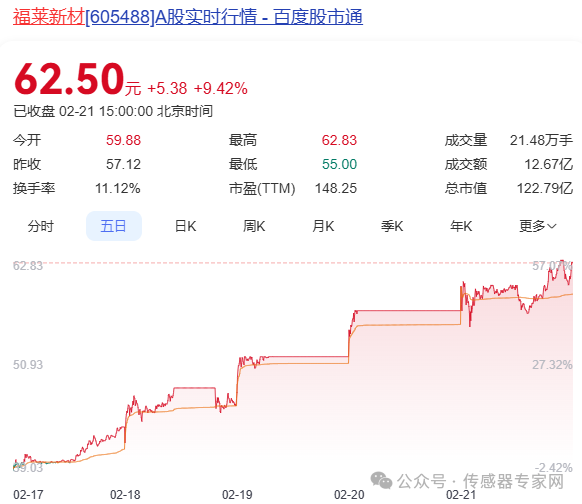Click the WeChat logo icon in the watermark
This screenshot has height=504, width=582.
click(x=382, y=481)
